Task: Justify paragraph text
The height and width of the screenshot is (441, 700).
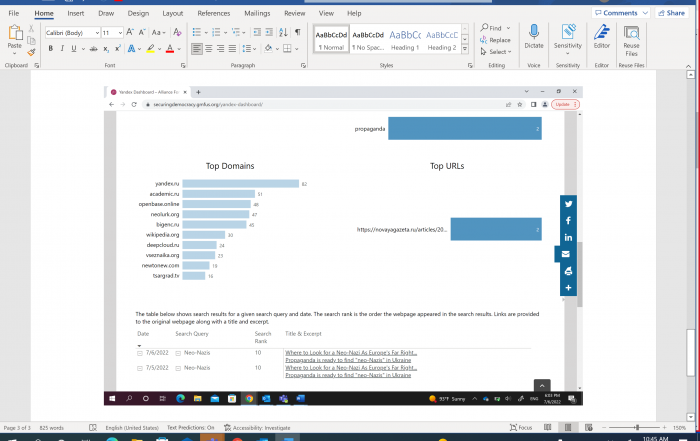Action: pos(232,49)
